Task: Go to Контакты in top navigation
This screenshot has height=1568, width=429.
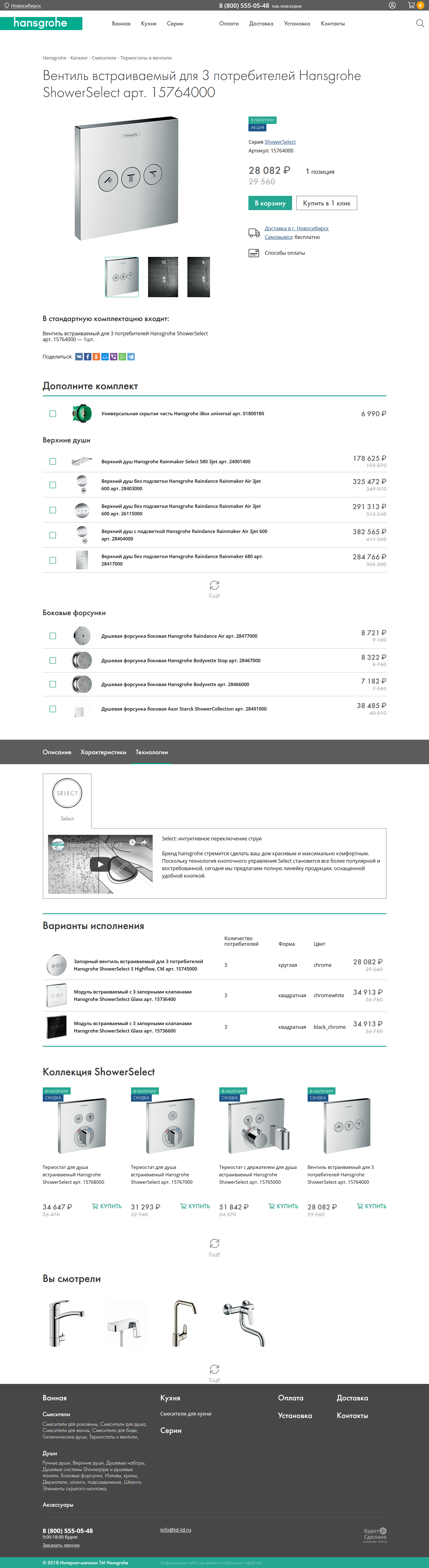Action: tap(333, 24)
